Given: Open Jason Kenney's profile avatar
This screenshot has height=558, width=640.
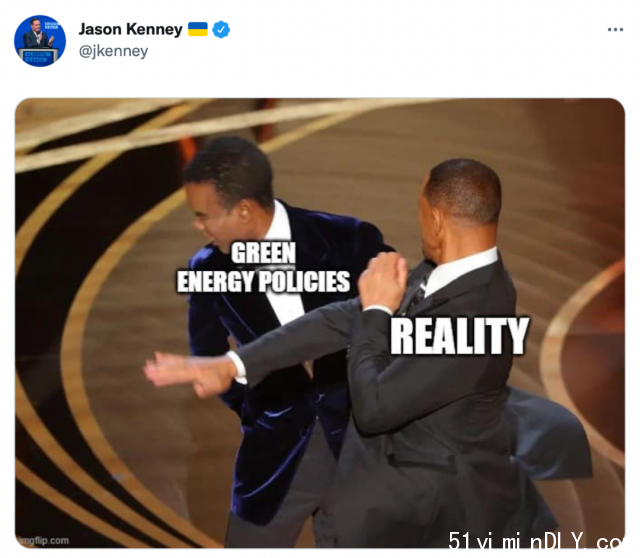Looking at the screenshot, I should coord(40,41).
